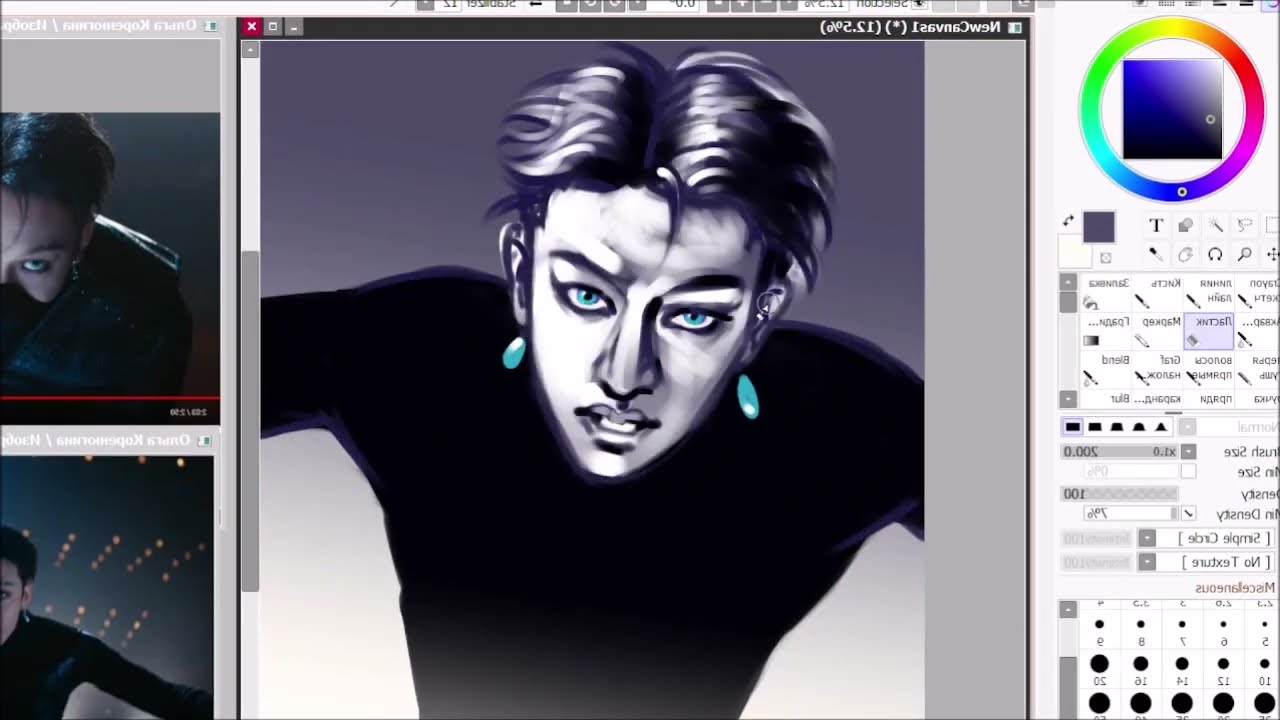Choose the прядь brush preset
The height and width of the screenshot is (720, 1280).
tap(1208, 399)
